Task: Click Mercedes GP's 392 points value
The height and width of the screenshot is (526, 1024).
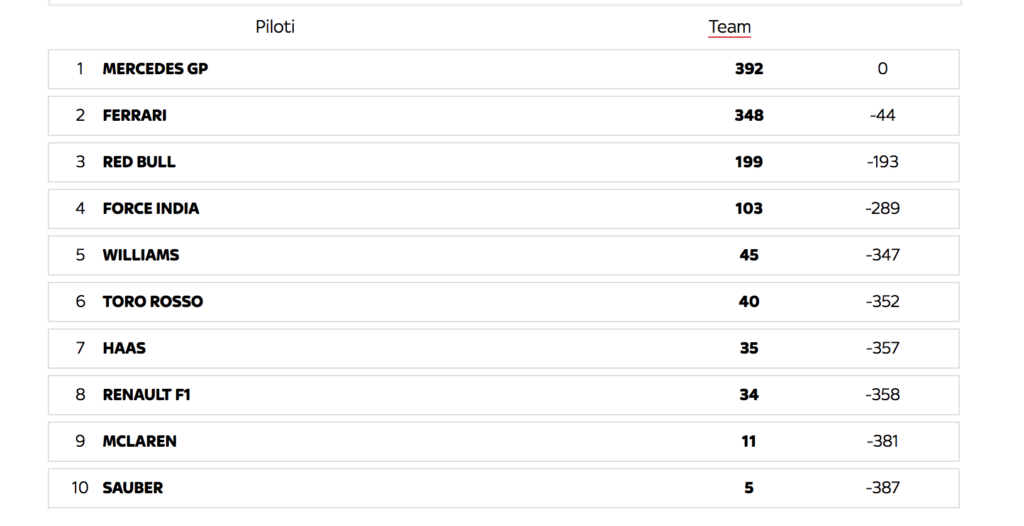Action: coord(748,69)
